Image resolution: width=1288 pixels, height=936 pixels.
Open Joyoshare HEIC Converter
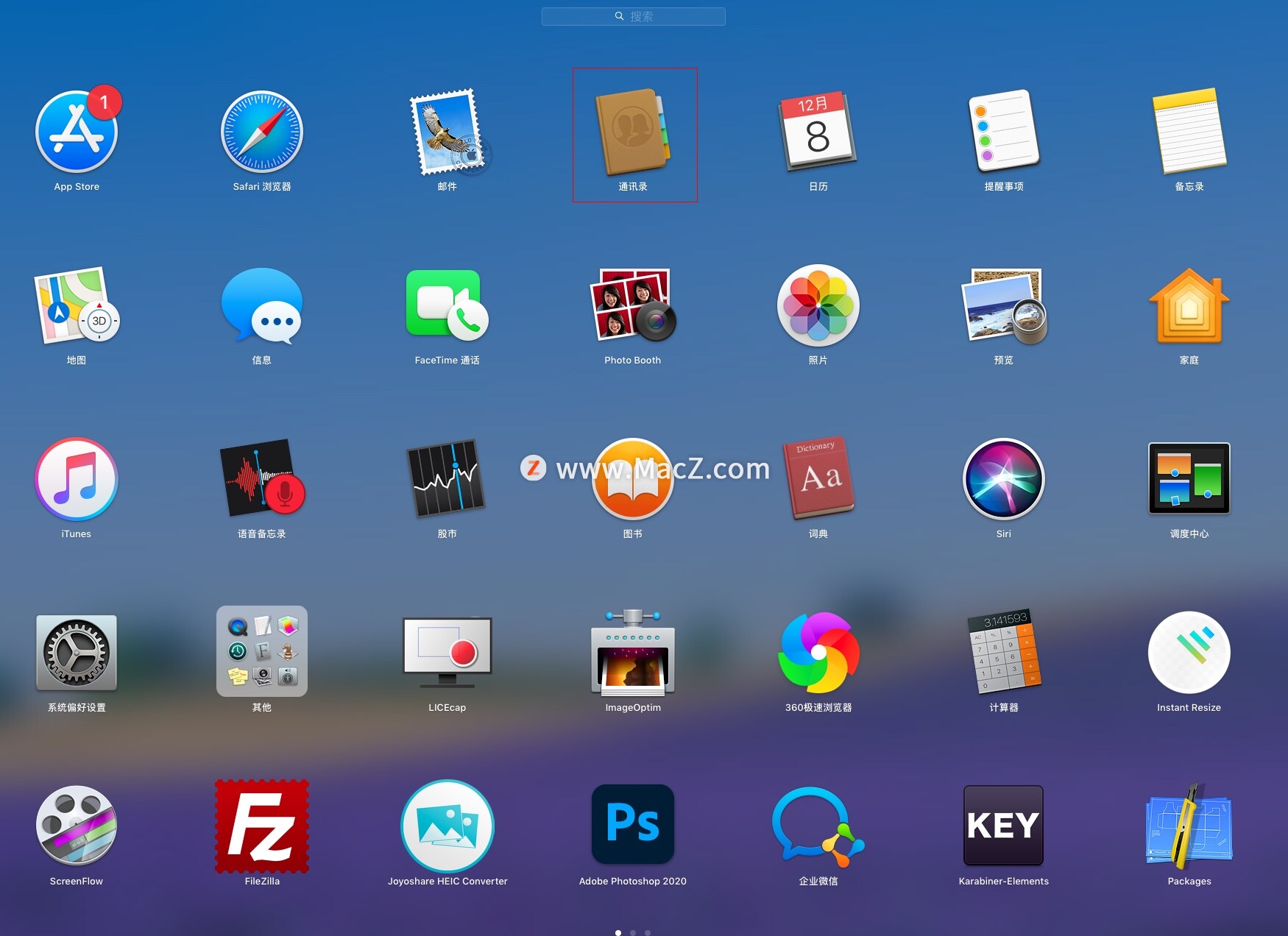pos(447,826)
